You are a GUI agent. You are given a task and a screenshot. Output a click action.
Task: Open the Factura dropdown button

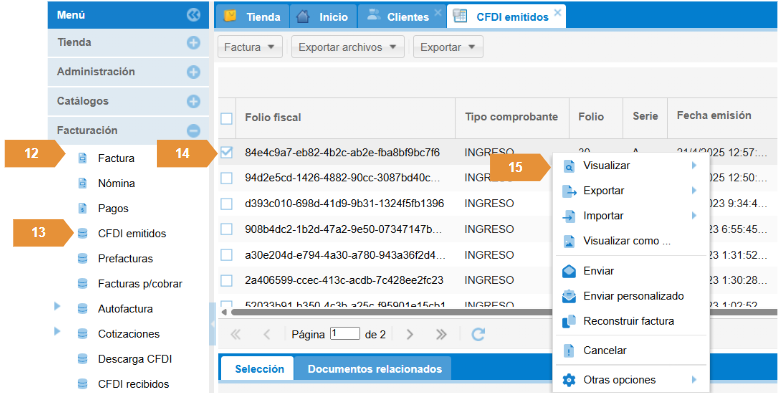250,47
